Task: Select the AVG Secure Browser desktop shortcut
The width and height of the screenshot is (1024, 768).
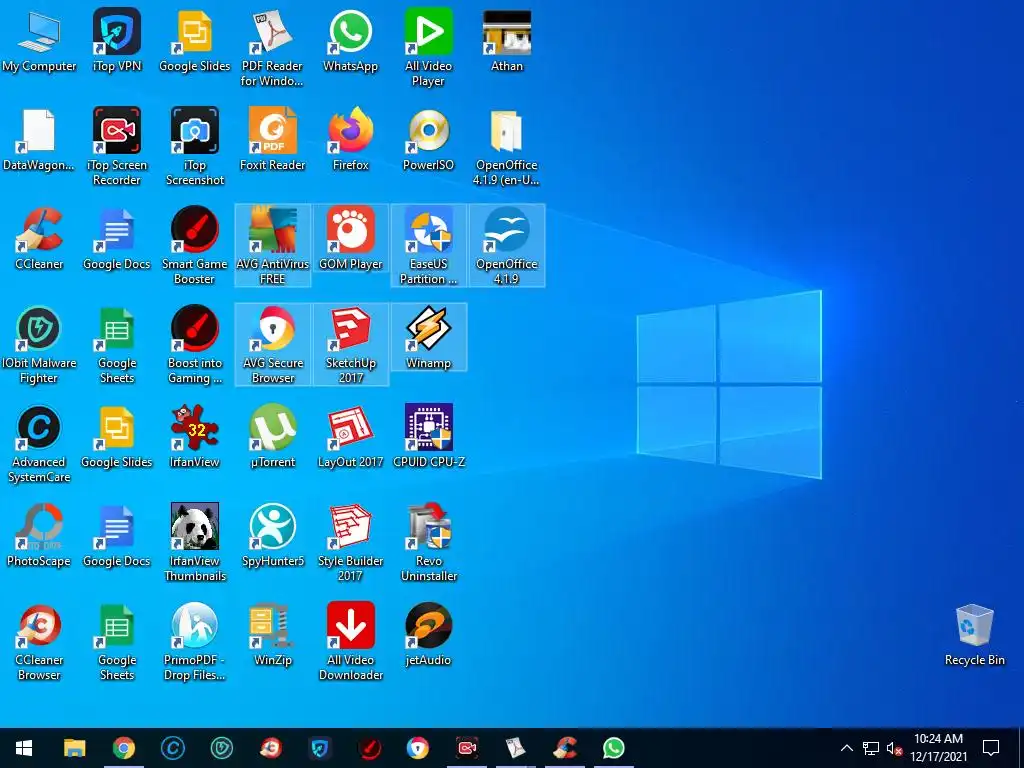Action: 272,346
